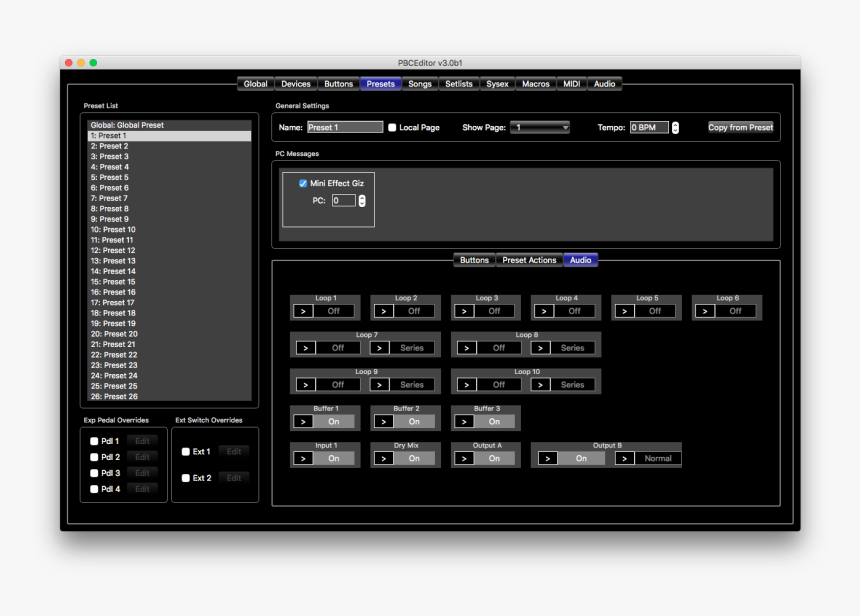Click Loop 7 arrow beside Off
Screen dimensions: 860x616
(306, 348)
